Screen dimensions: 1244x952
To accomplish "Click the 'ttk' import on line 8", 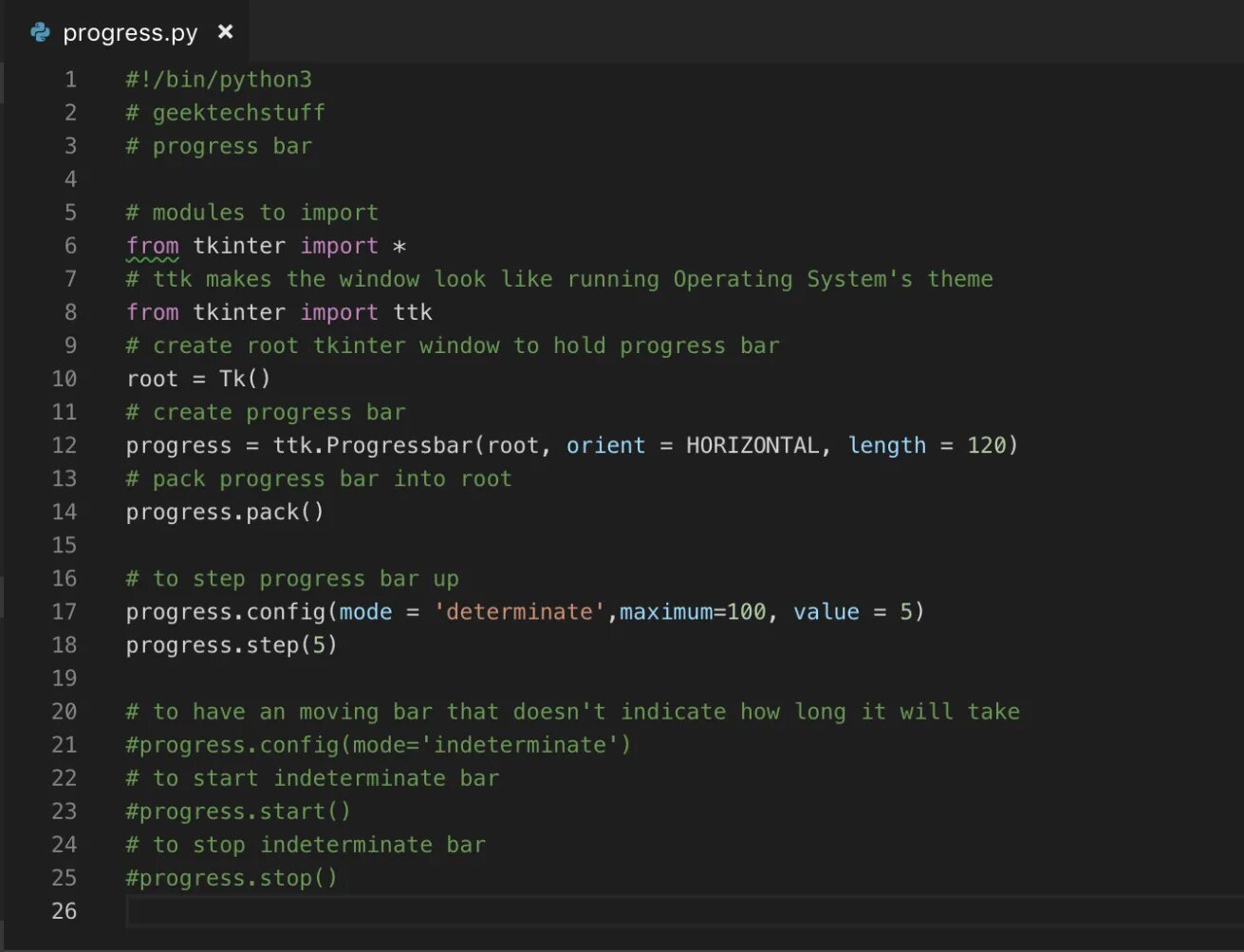I will coord(413,312).
